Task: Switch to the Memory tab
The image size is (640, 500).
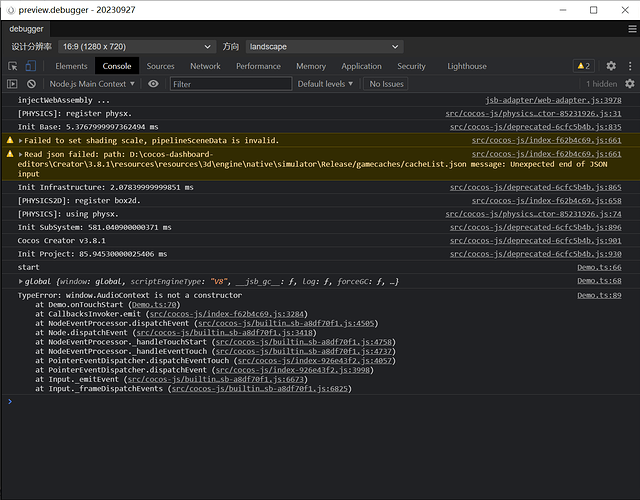Action: coord(311,66)
